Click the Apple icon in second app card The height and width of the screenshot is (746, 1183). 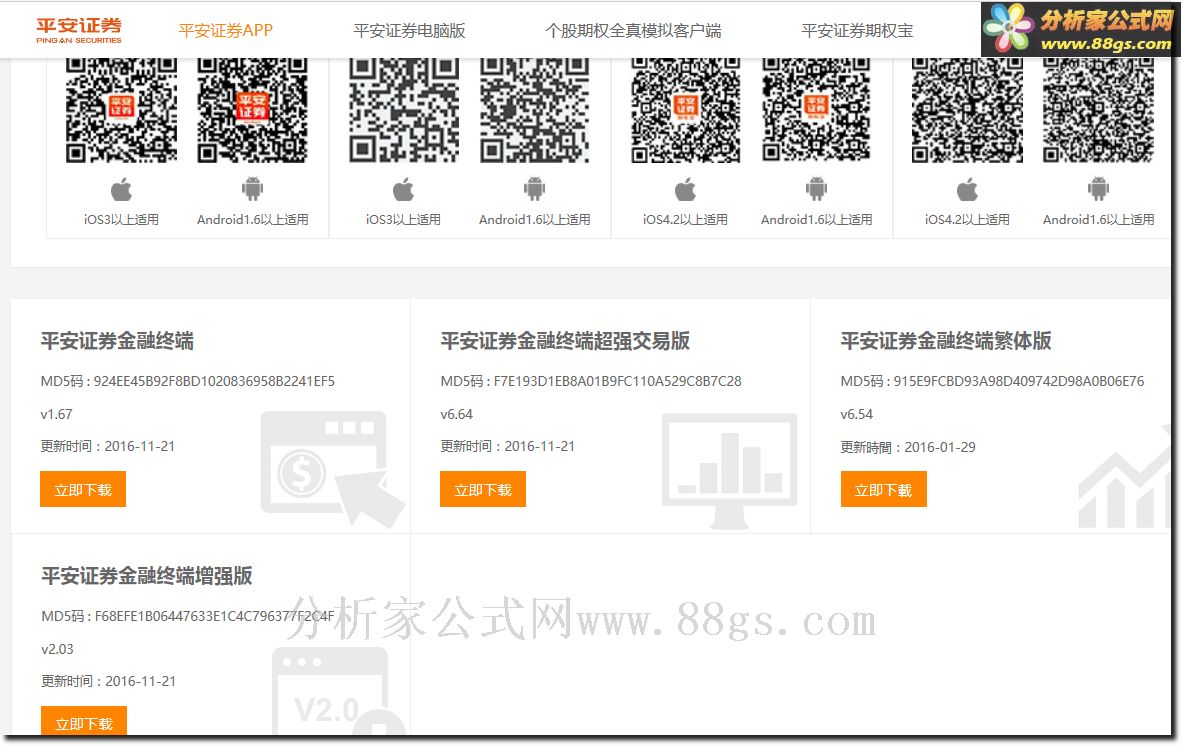pyautogui.click(x=404, y=189)
